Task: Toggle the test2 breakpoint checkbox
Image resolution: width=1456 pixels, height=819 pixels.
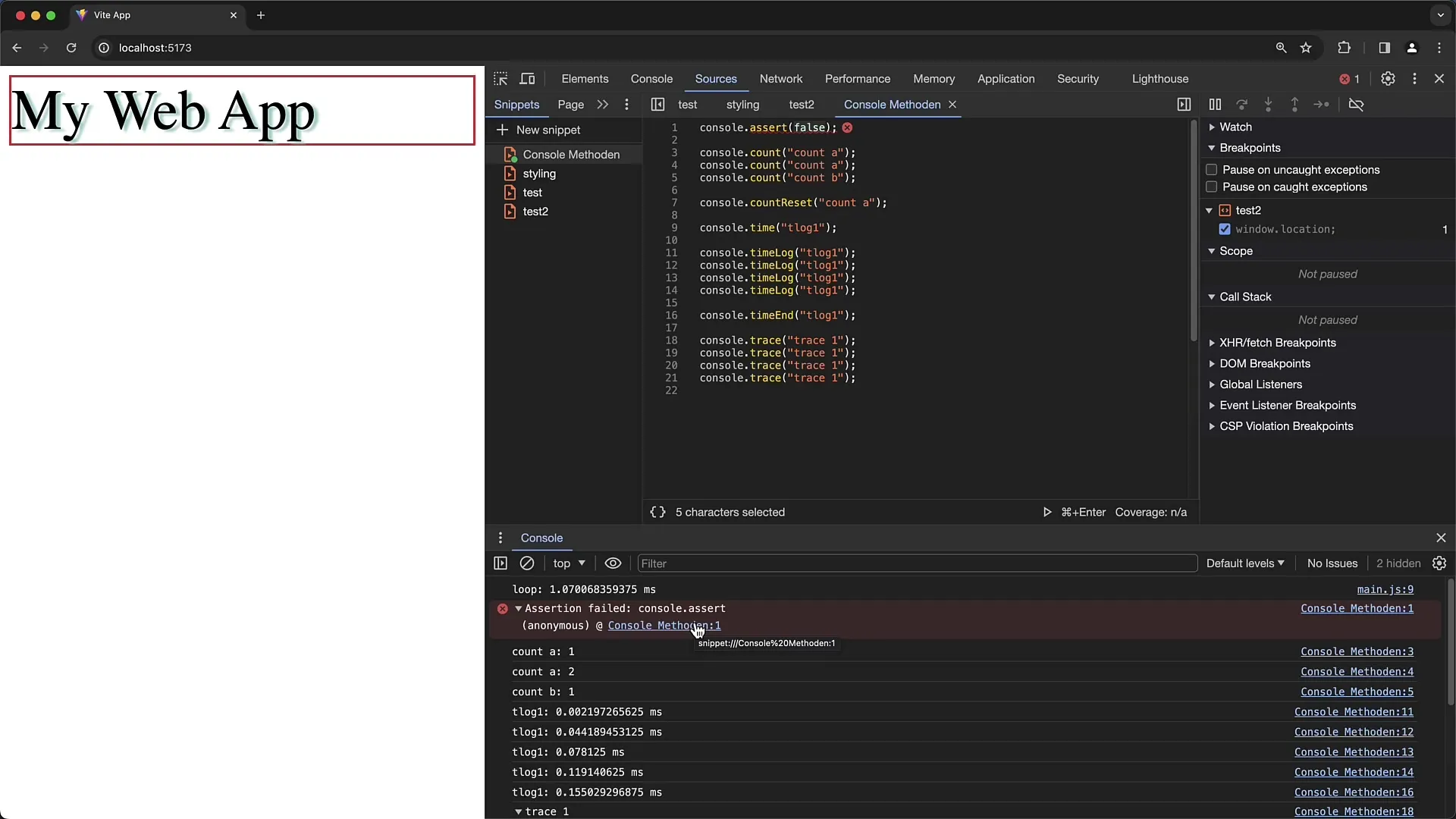Action: tap(1224, 229)
